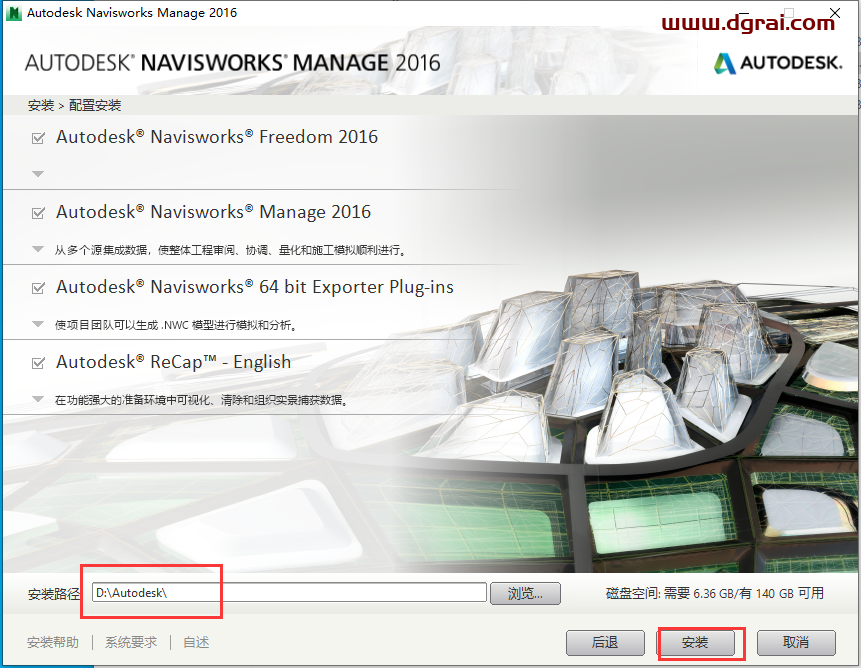Select the Autodesk Navisworks Freedom 2016 title
The width and height of the screenshot is (861, 668).
[x=217, y=137]
